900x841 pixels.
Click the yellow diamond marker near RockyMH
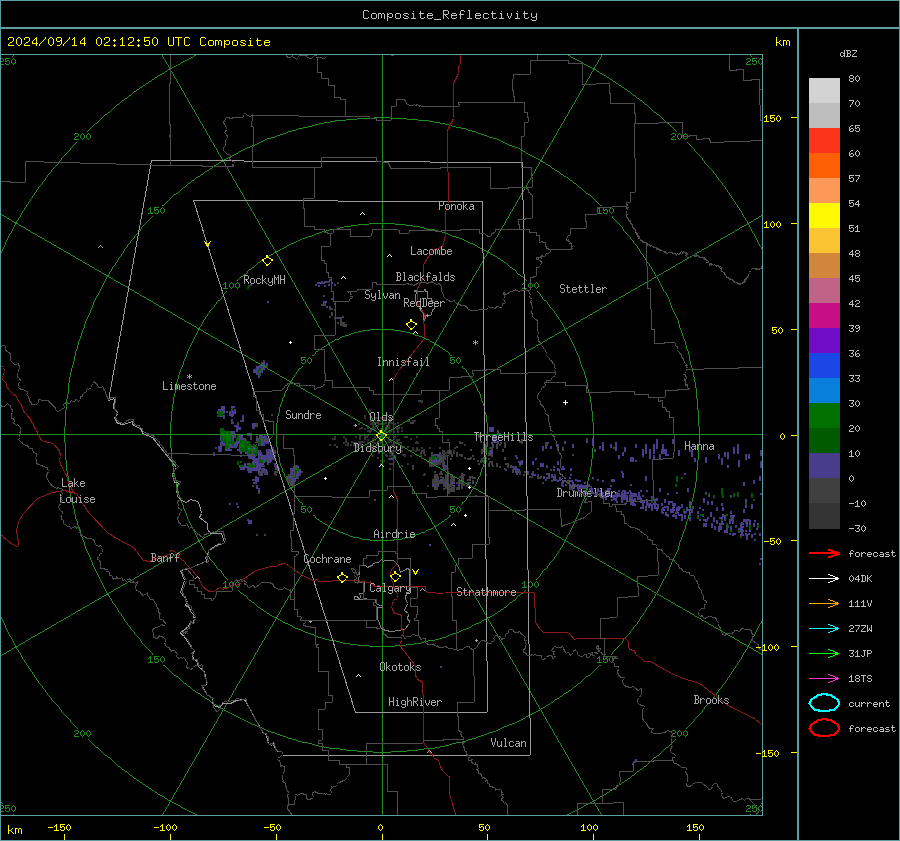[x=267, y=261]
